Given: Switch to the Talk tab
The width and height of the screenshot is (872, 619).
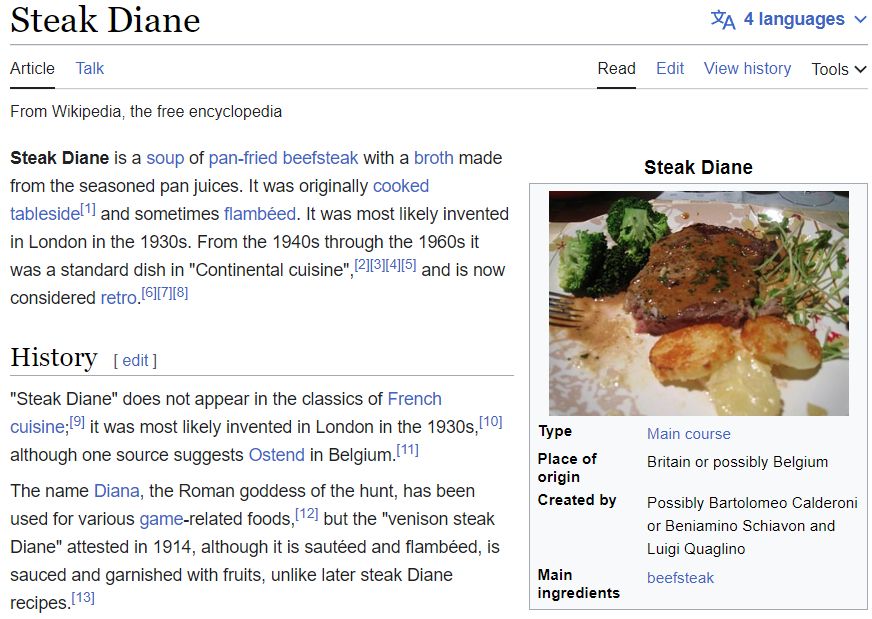Looking at the screenshot, I should (89, 68).
